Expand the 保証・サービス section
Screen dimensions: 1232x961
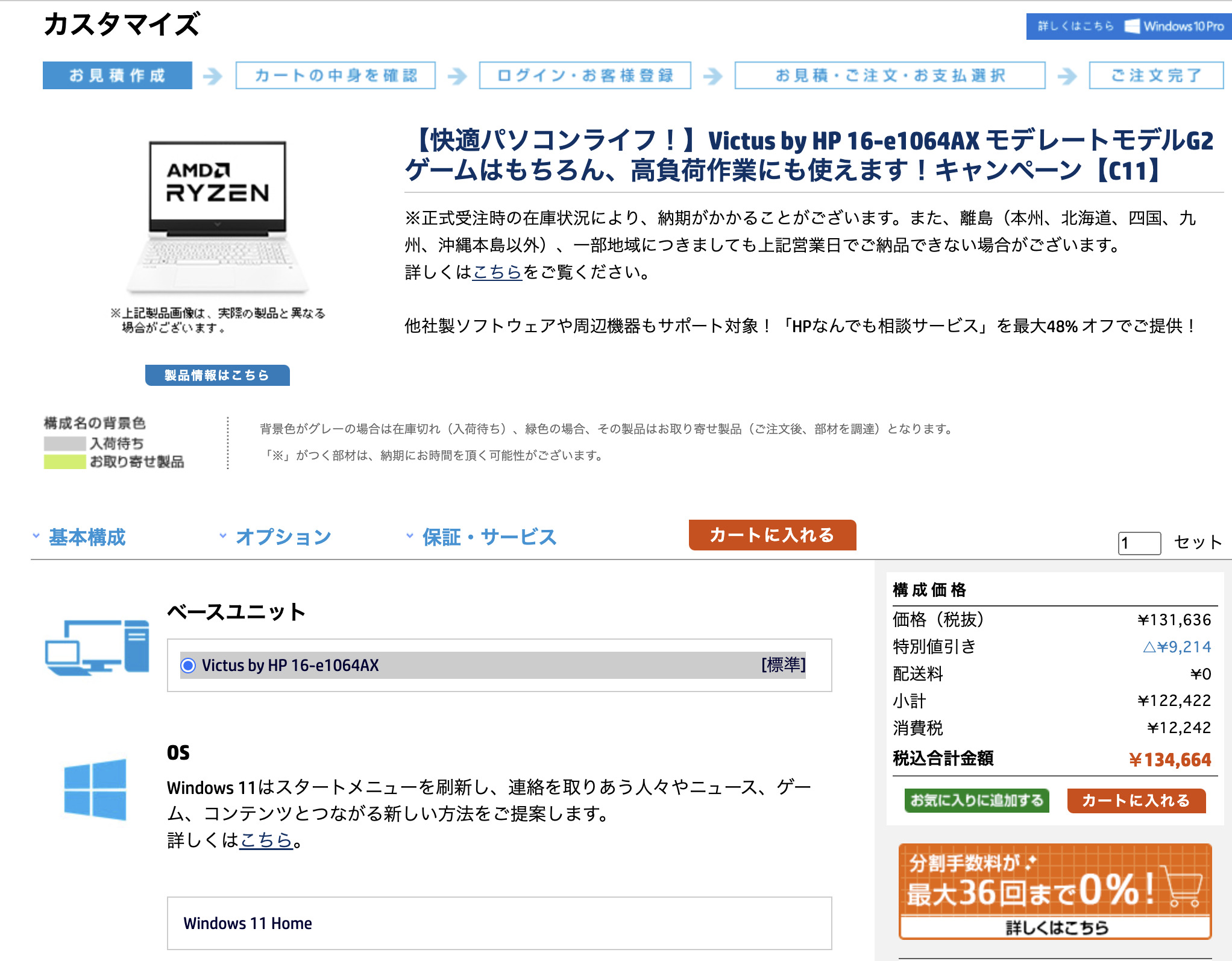point(489,537)
